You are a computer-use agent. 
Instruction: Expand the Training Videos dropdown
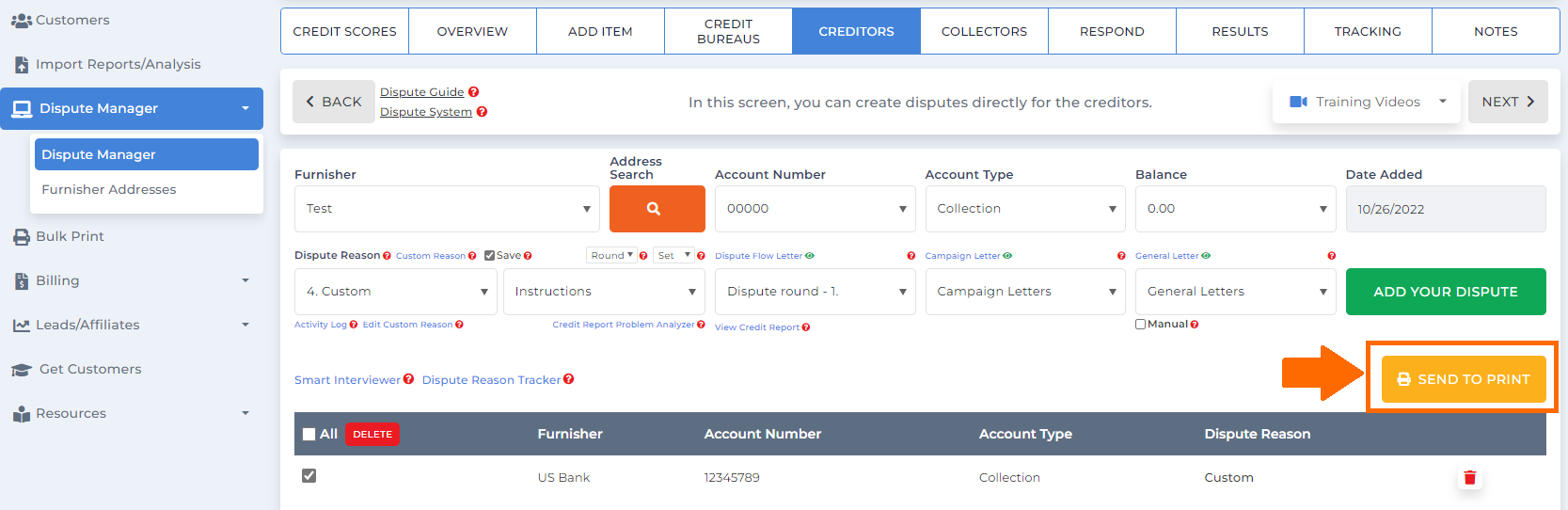[1366, 102]
